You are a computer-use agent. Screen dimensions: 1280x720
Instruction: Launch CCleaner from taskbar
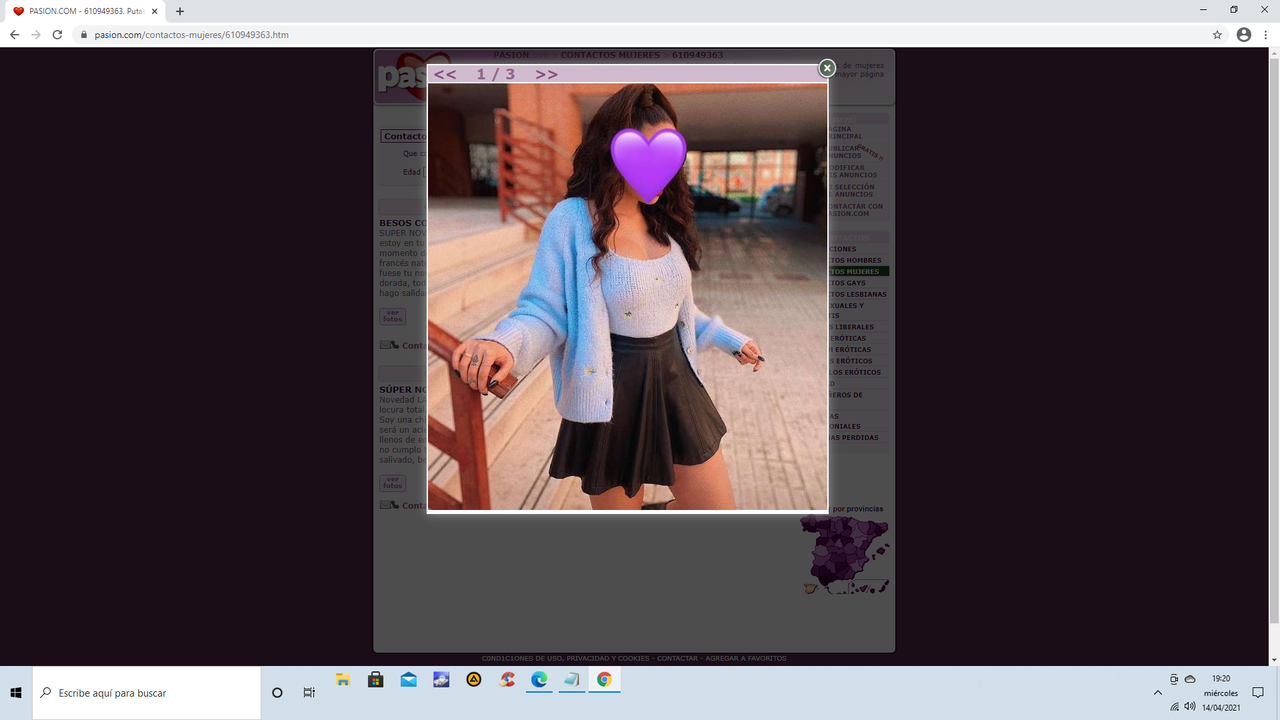point(507,680)
